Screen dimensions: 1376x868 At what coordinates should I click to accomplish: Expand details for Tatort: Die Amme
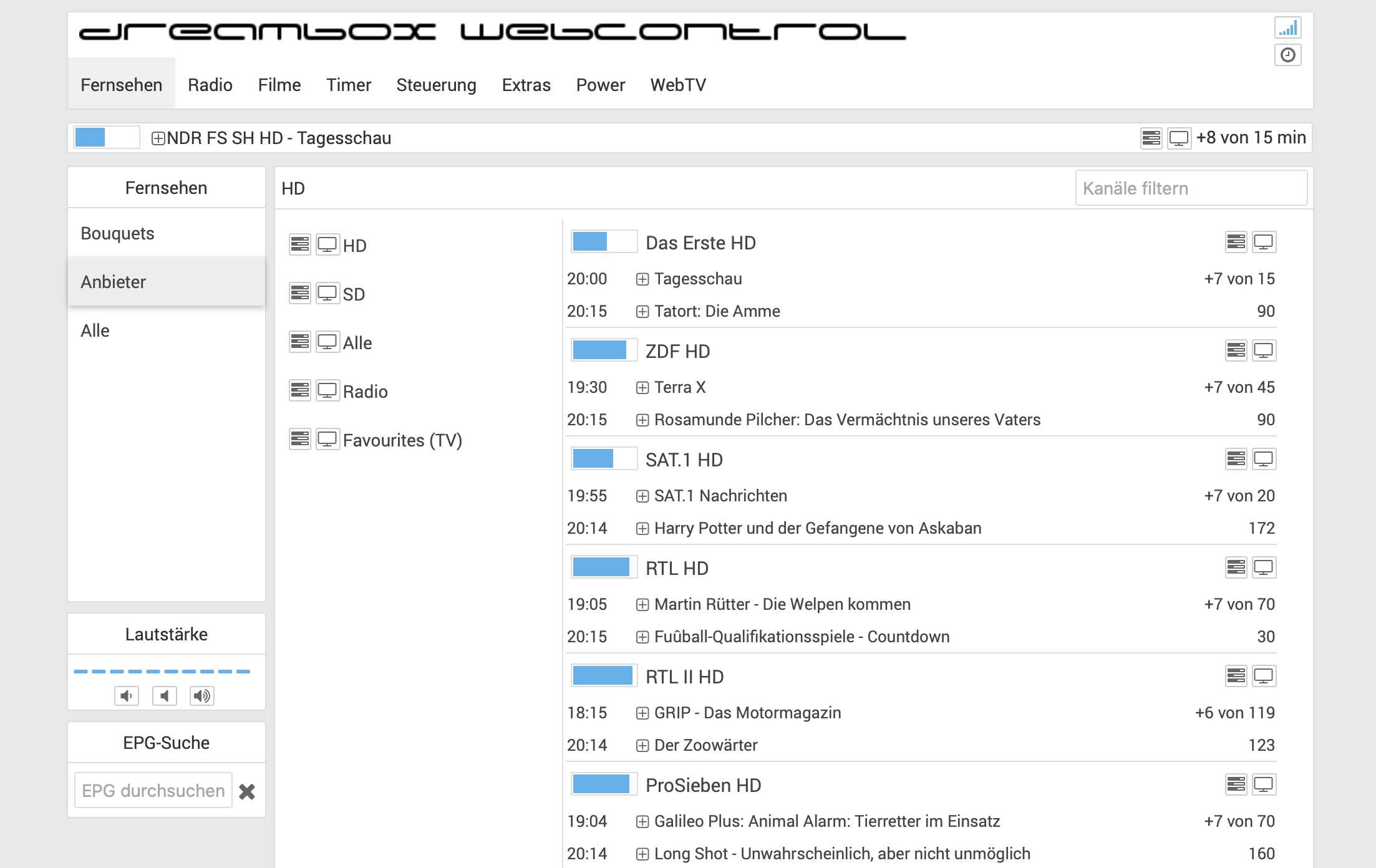(x=642, y=312)
